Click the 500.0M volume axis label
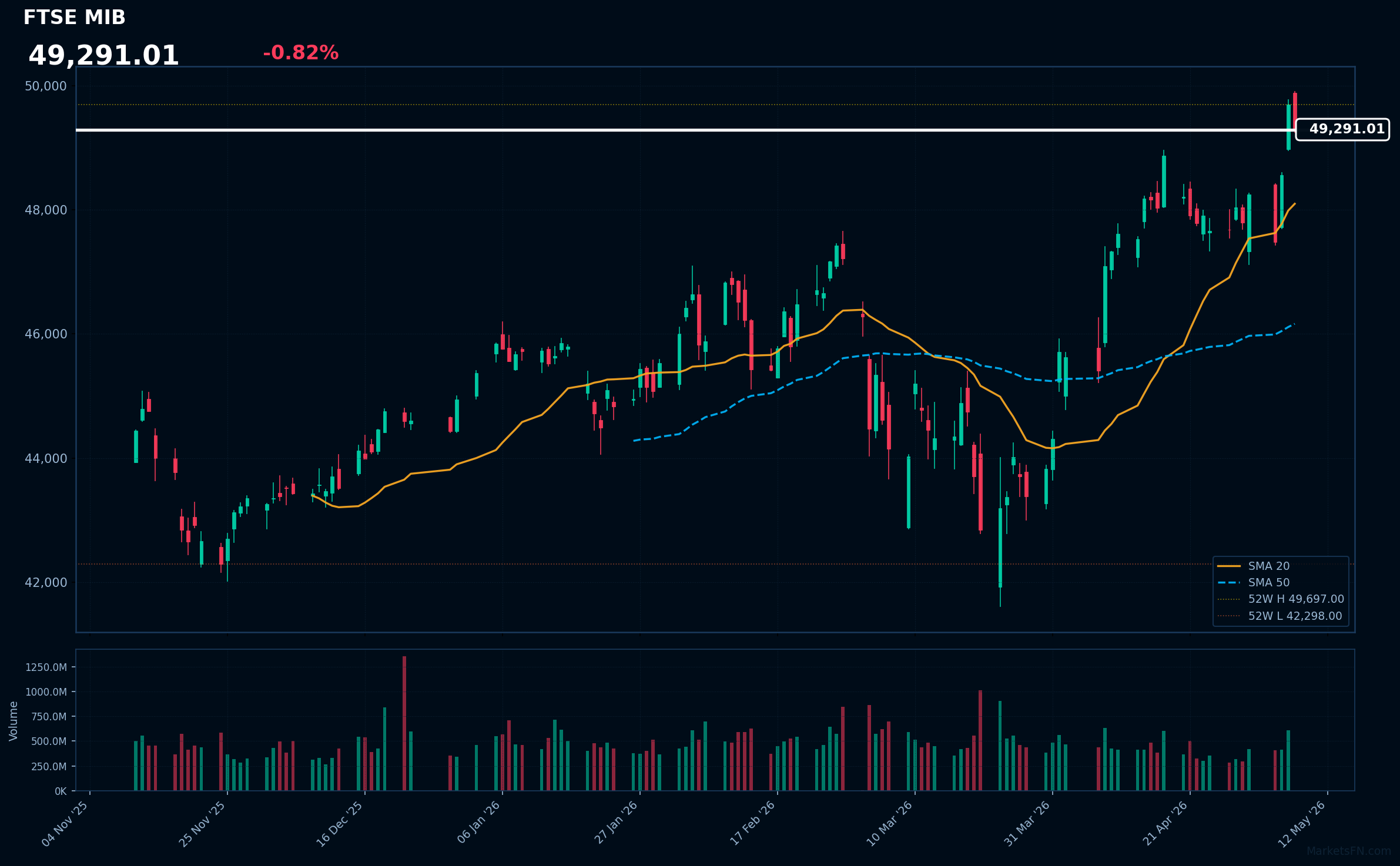This screenshot has width=1400, height=866. [49, 741]
